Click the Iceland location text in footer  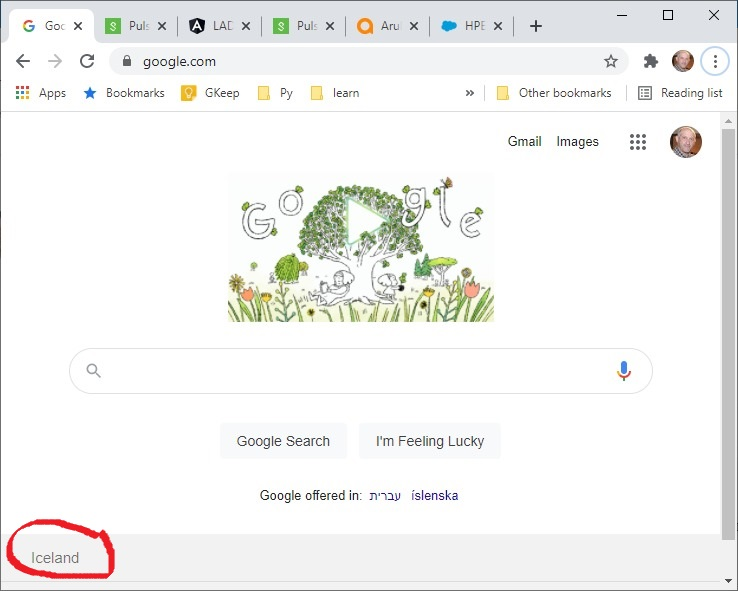point(55,558)
